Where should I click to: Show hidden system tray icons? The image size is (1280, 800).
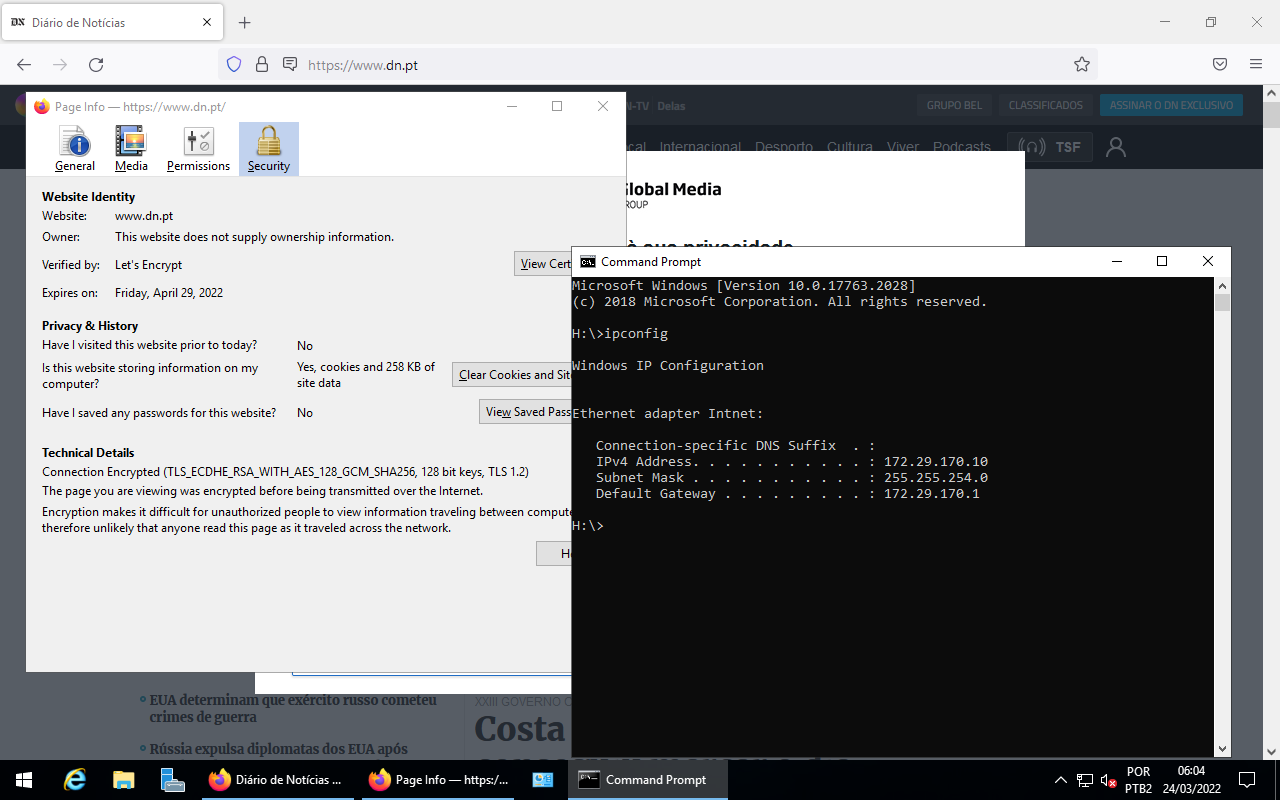(x=1061, y=779)
